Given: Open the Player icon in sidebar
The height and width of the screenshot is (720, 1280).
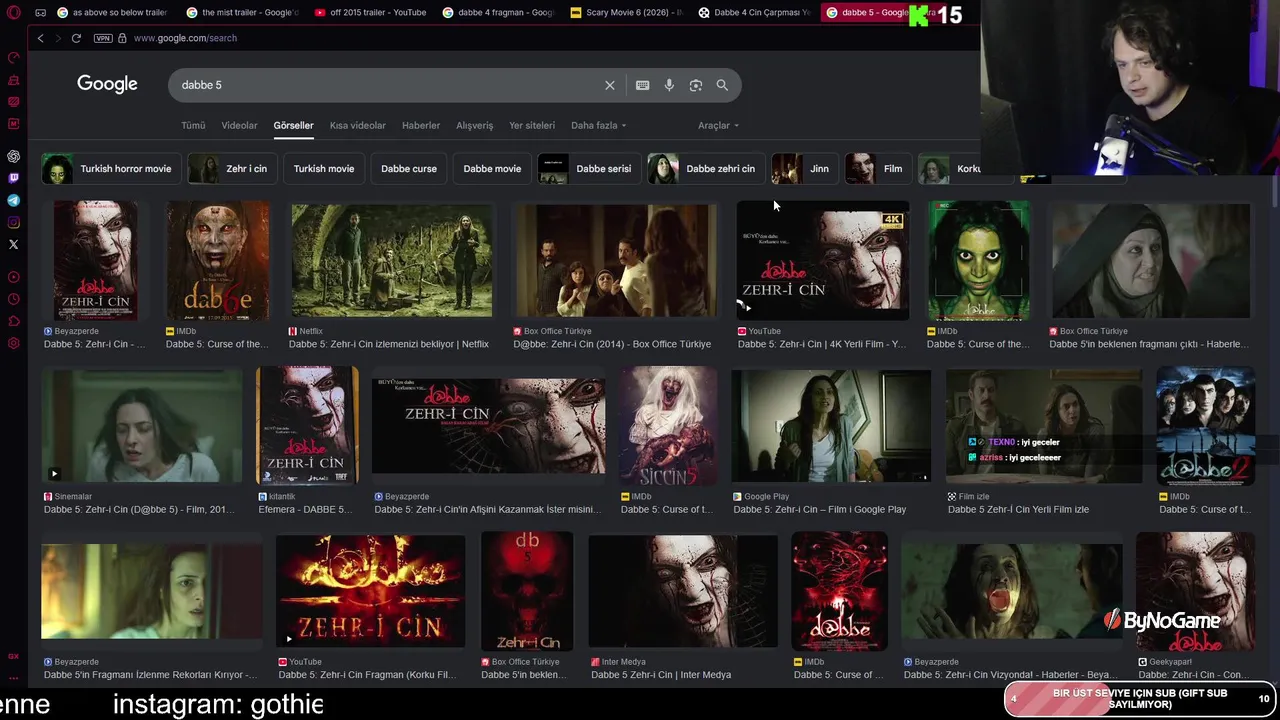Looking at the screenshot, I should (x=14, y=277).
